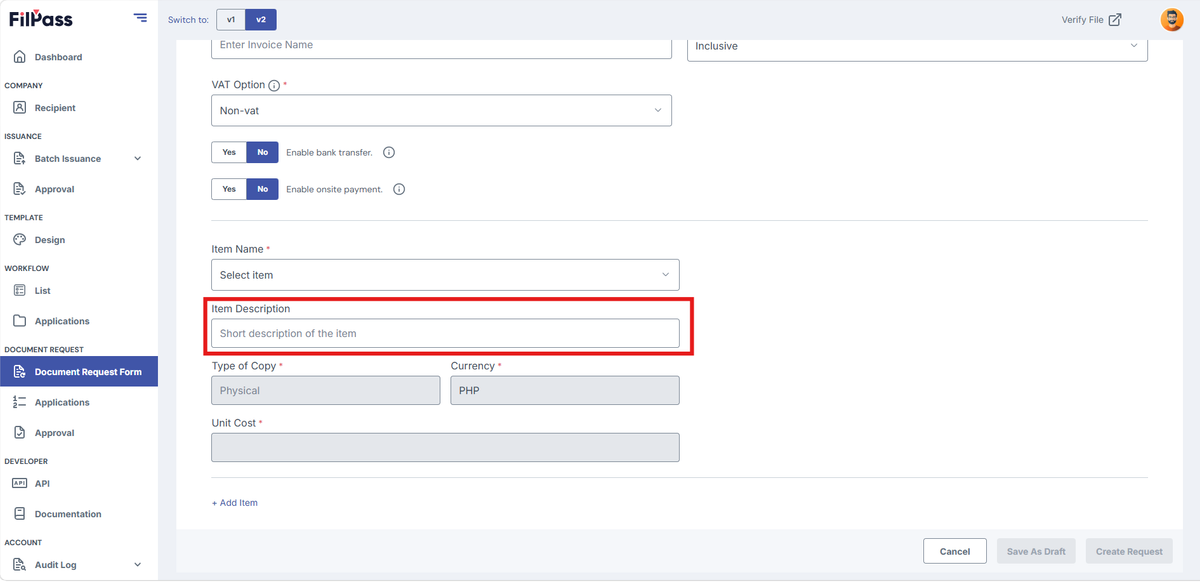Open the Select item dropdown
1200x582 pixels.
[x=445, y=275]
